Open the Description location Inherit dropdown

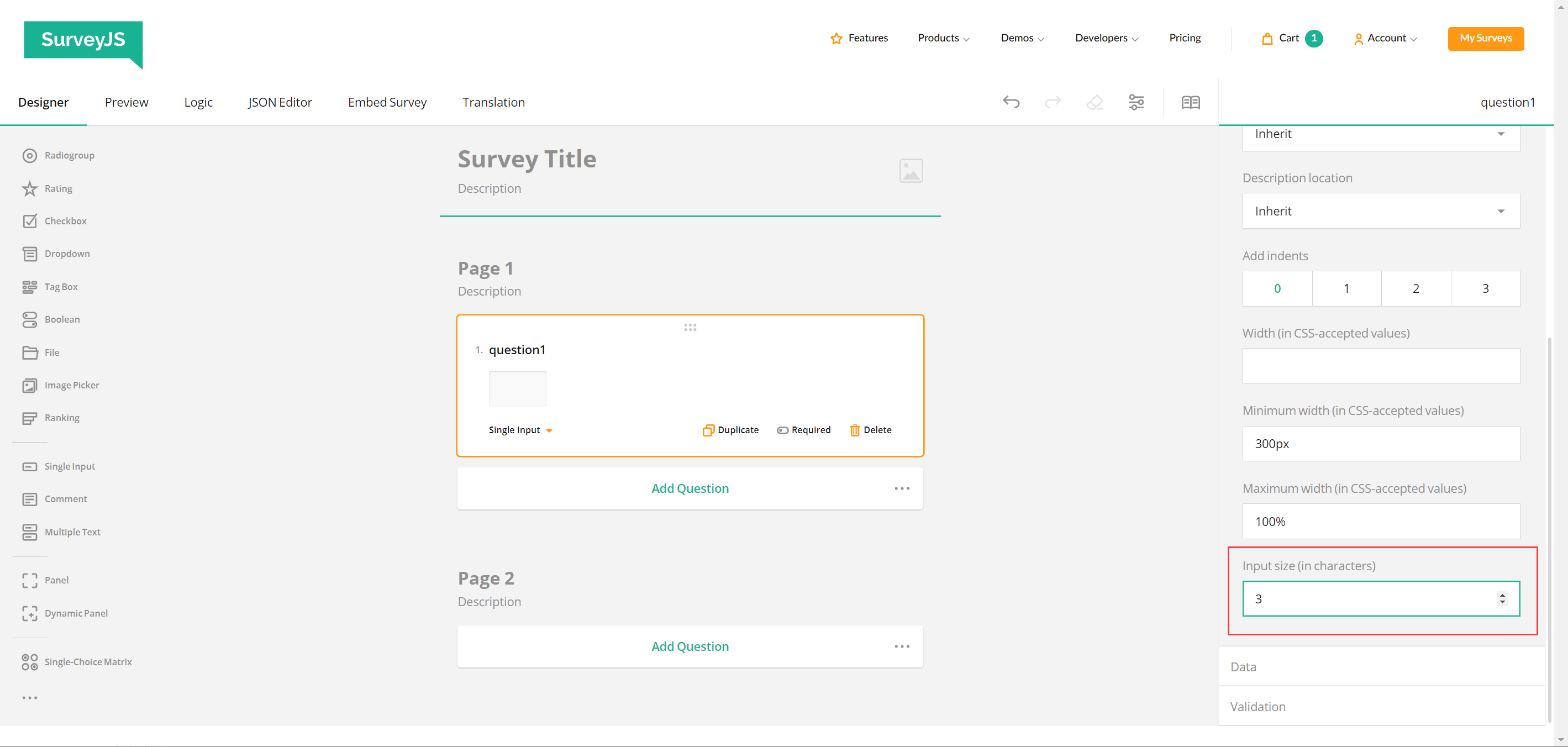(x=1381, y=211)
